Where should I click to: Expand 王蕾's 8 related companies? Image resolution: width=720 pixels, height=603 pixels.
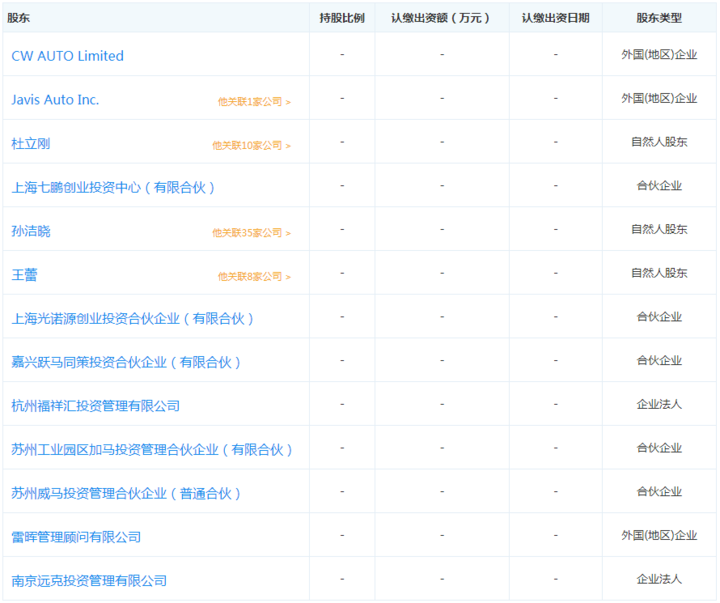click(x=254, y=276)
